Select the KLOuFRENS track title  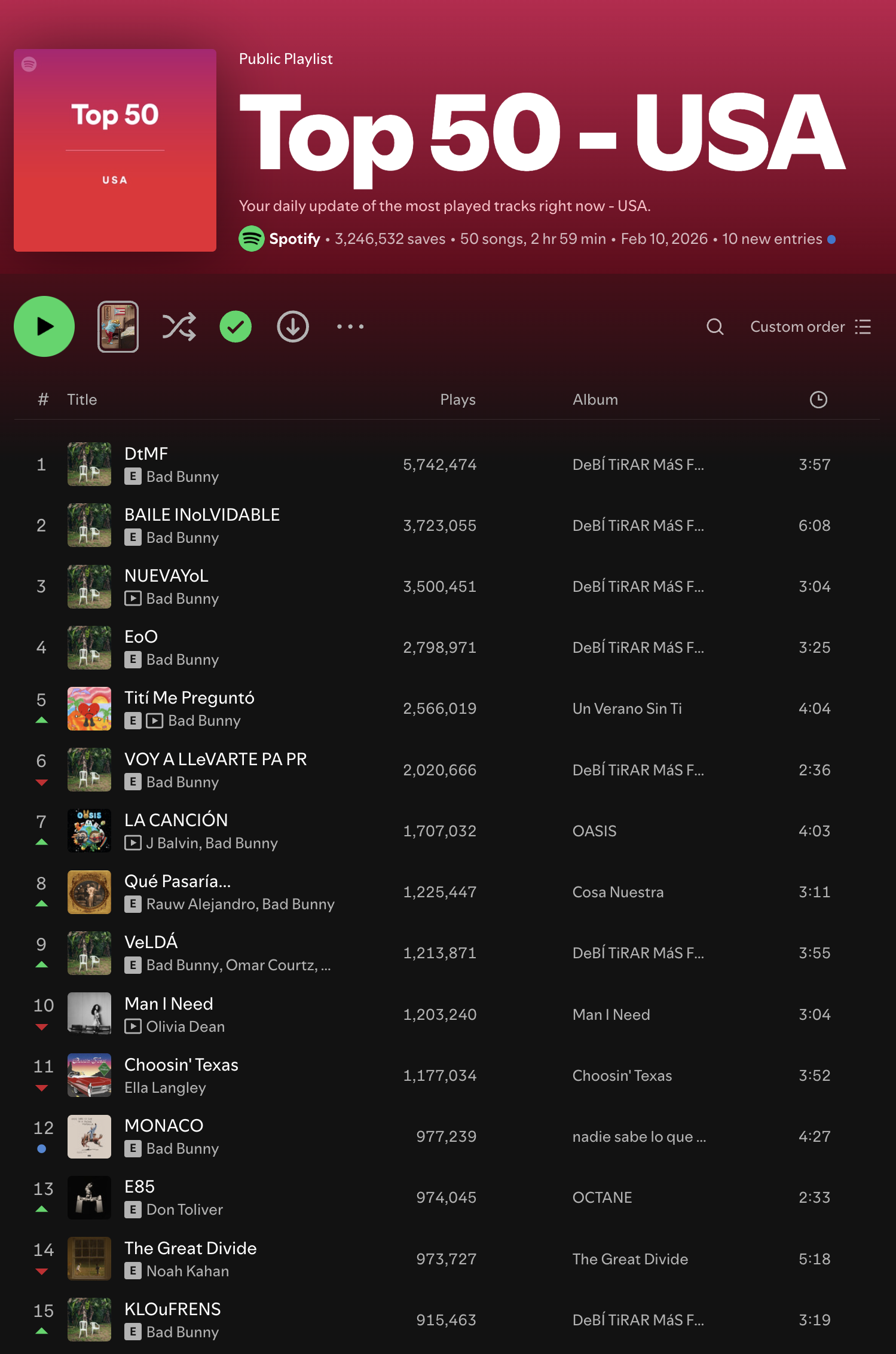172,1309
